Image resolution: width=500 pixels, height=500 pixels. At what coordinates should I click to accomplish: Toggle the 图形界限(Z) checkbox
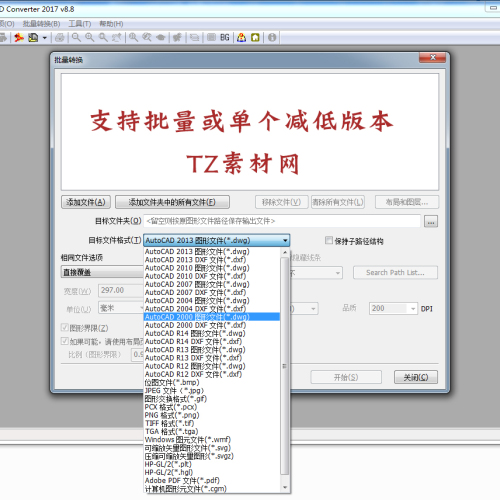click(x=65, y=328)
